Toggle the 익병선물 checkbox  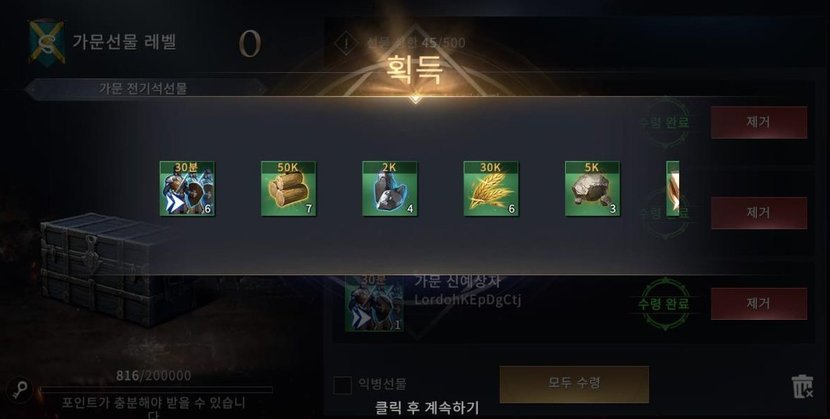342,385
